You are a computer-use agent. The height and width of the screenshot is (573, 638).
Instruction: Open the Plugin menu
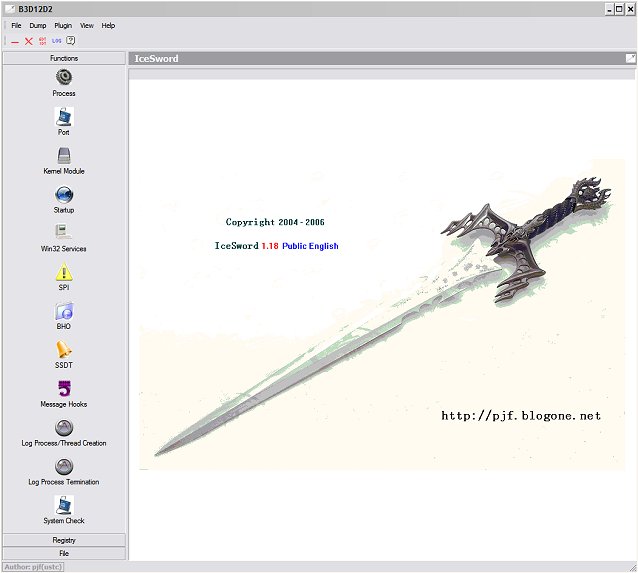click(63, 26)
